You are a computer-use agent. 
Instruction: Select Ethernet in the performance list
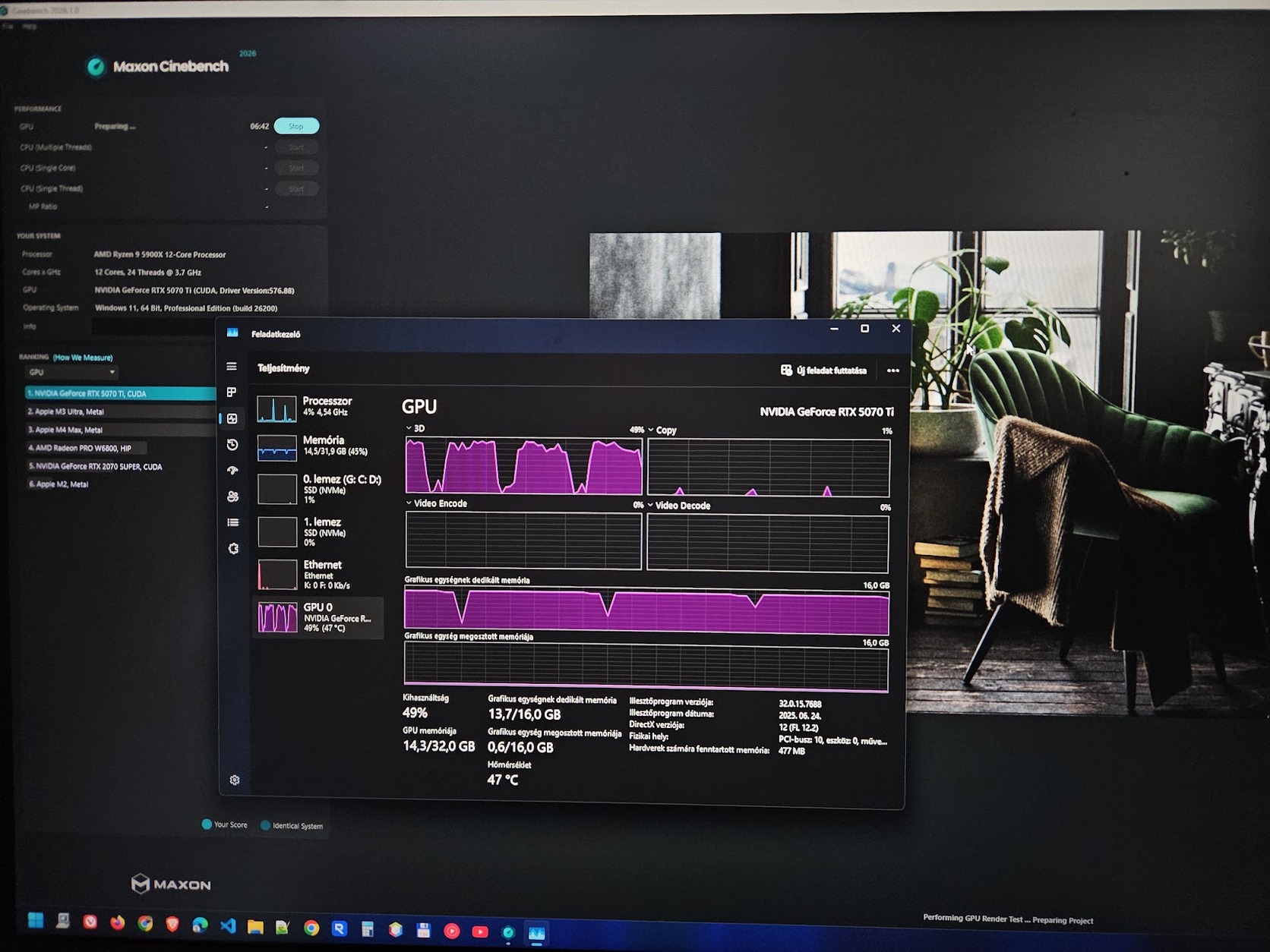[x=319, y=574]
